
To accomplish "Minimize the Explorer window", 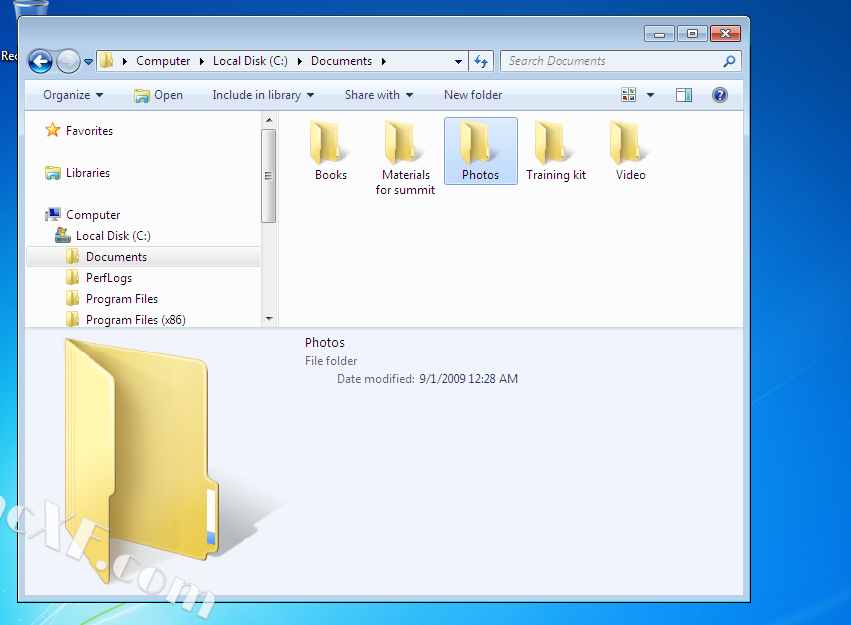I will (659, 34).
